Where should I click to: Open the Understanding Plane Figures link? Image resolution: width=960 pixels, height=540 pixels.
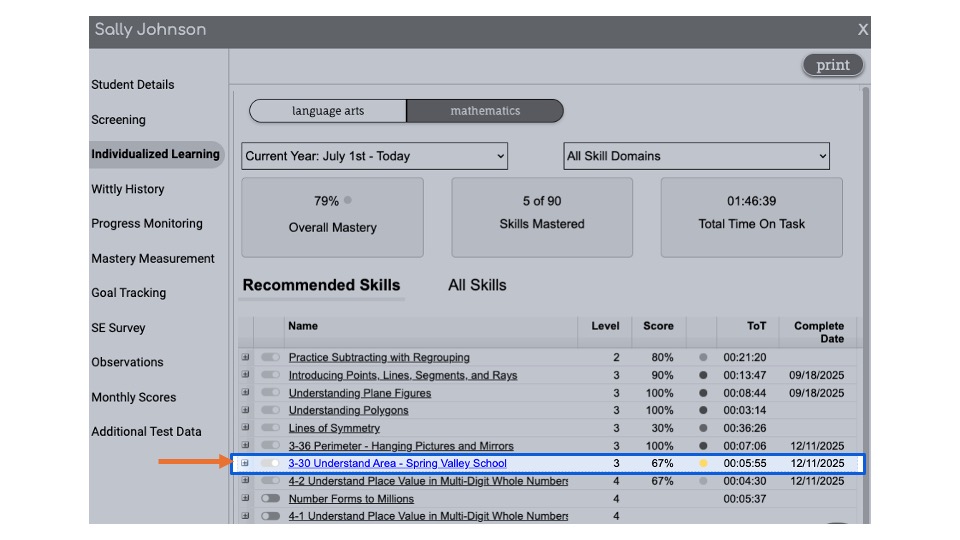point(360,392)
